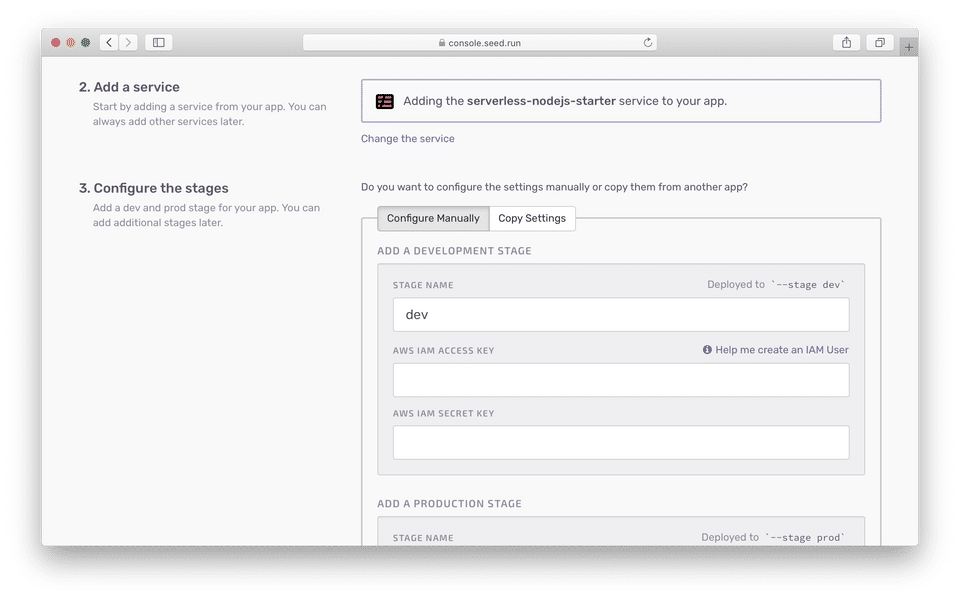Click the AWS IAM Secret Key field
Viewport: 960px width, 601px height.
click(x=621, y=442)
